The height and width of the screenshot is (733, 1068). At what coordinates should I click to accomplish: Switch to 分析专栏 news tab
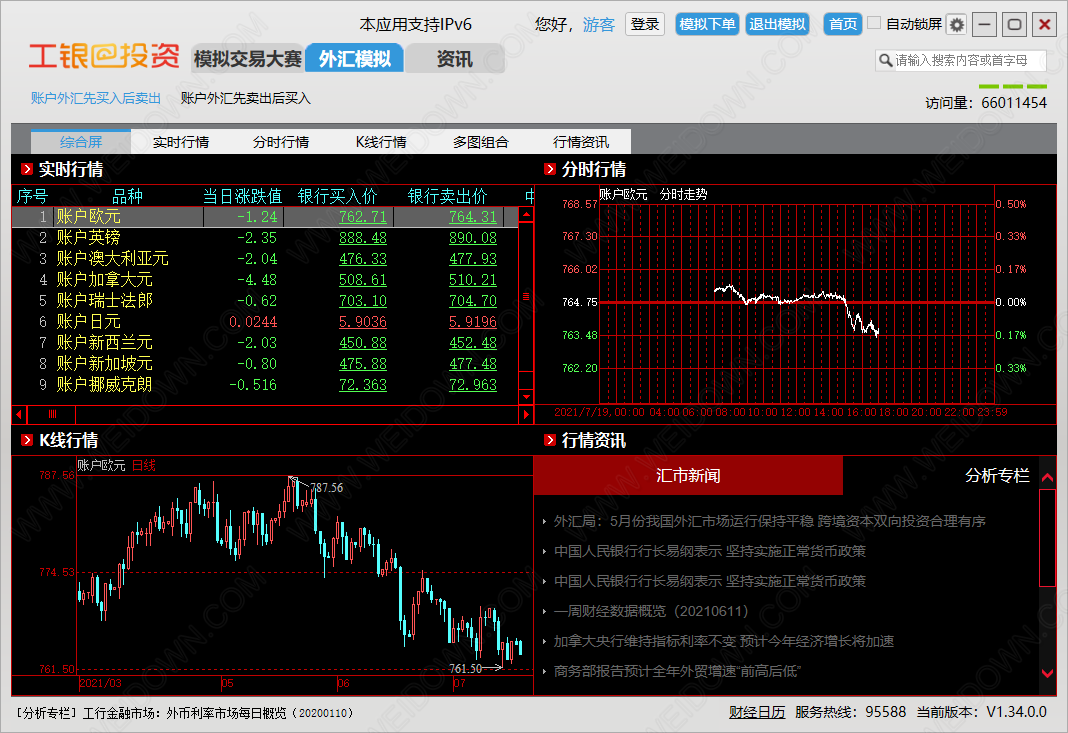click(x=997, y=475)
